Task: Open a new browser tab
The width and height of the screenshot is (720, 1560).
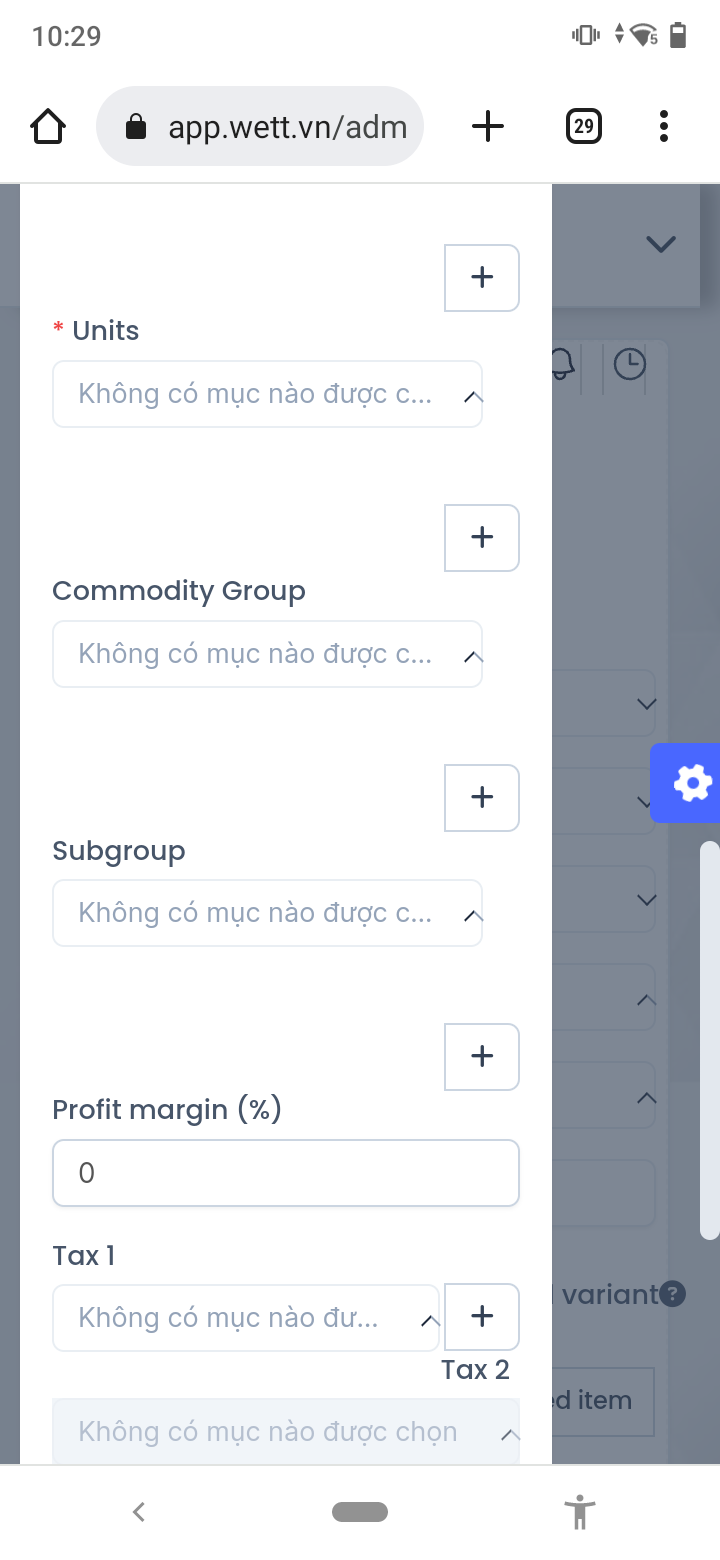Action: [487, 126]
